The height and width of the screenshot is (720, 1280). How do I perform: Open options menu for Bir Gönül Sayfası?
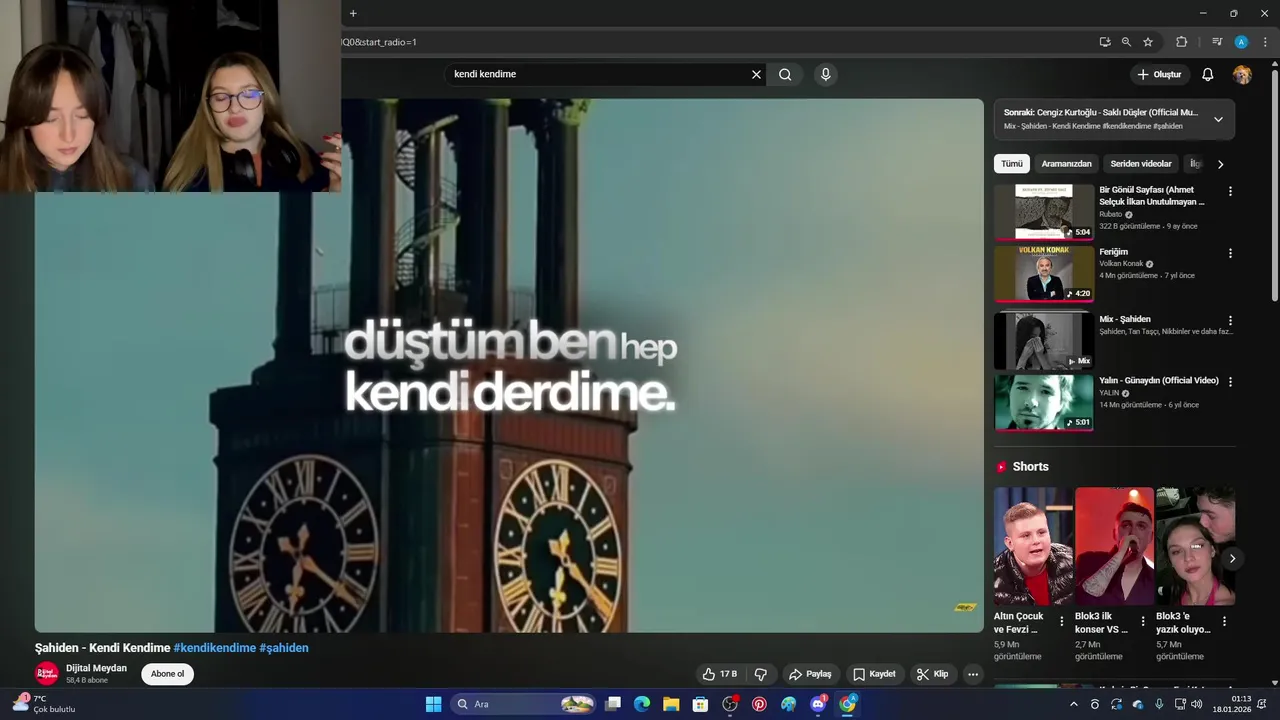pos(1230,191)
